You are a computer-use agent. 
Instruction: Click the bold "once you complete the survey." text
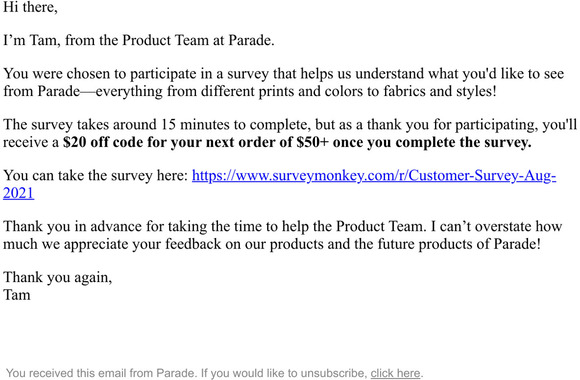pos(432,142)
